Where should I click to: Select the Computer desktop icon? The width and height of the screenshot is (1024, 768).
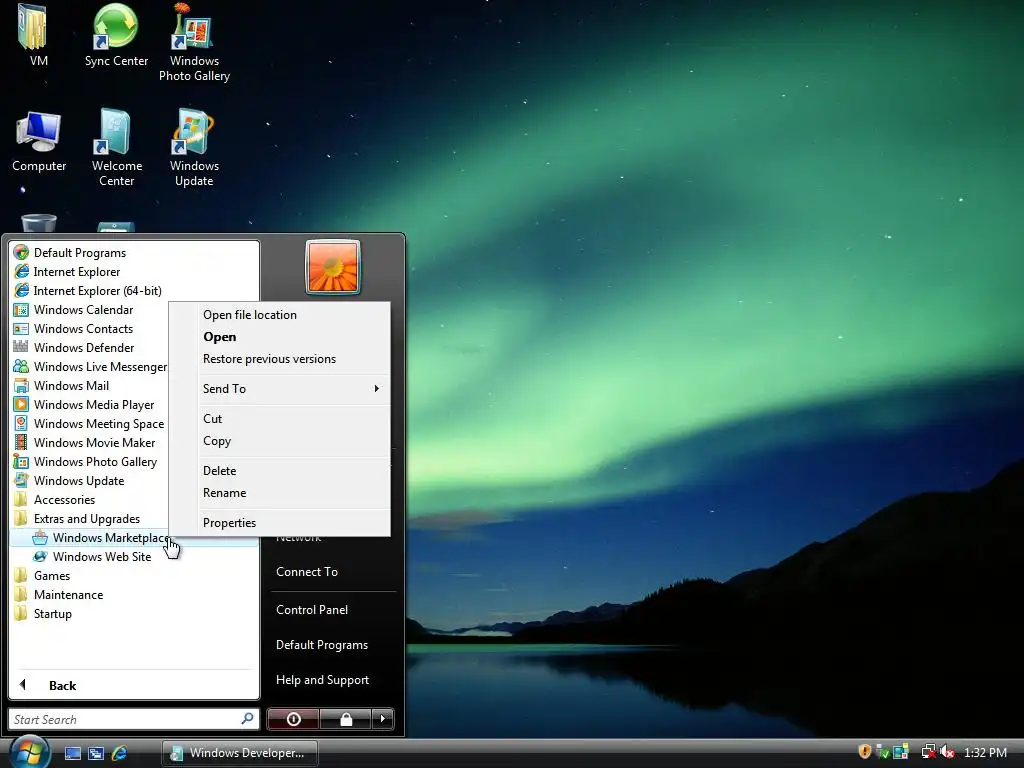tap(39, 141)
